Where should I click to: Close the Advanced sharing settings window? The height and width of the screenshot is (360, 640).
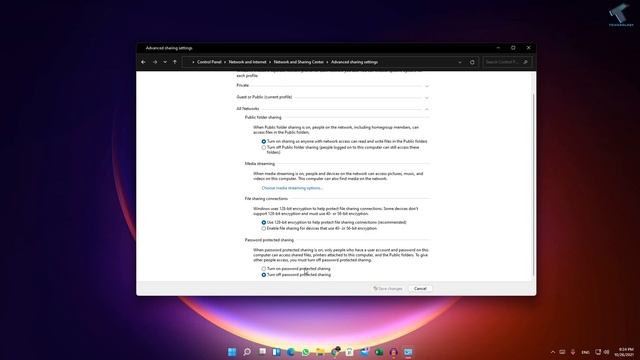pyautogui.click(x=529, y=48)
